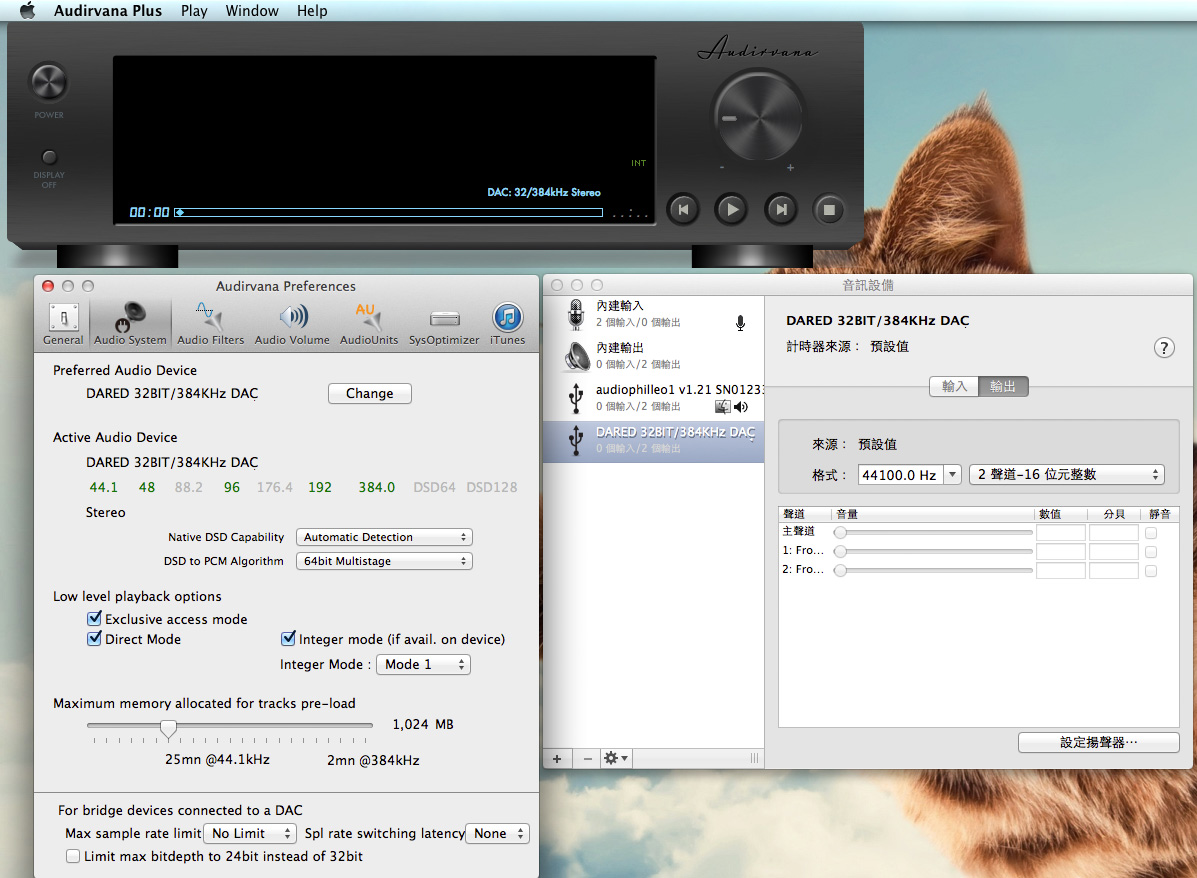Select the 內建輸出 device in list
This screenshot has height=878, width=1197.
tap(653, 356)
